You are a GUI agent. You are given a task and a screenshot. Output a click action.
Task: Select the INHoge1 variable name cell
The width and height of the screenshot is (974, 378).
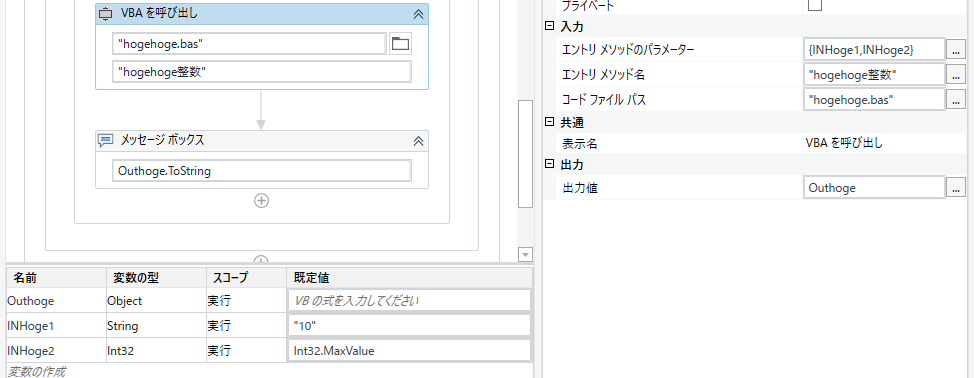coord(56,326)
